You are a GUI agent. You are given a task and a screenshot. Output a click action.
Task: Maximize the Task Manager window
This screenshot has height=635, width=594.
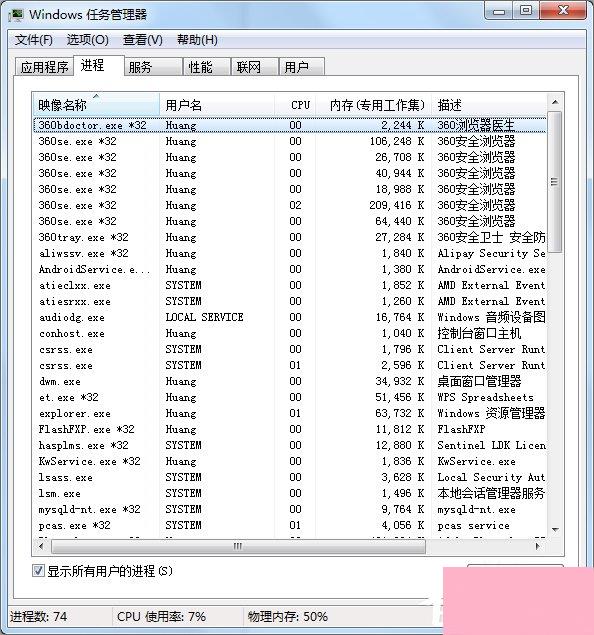click(x=526, y=11)
